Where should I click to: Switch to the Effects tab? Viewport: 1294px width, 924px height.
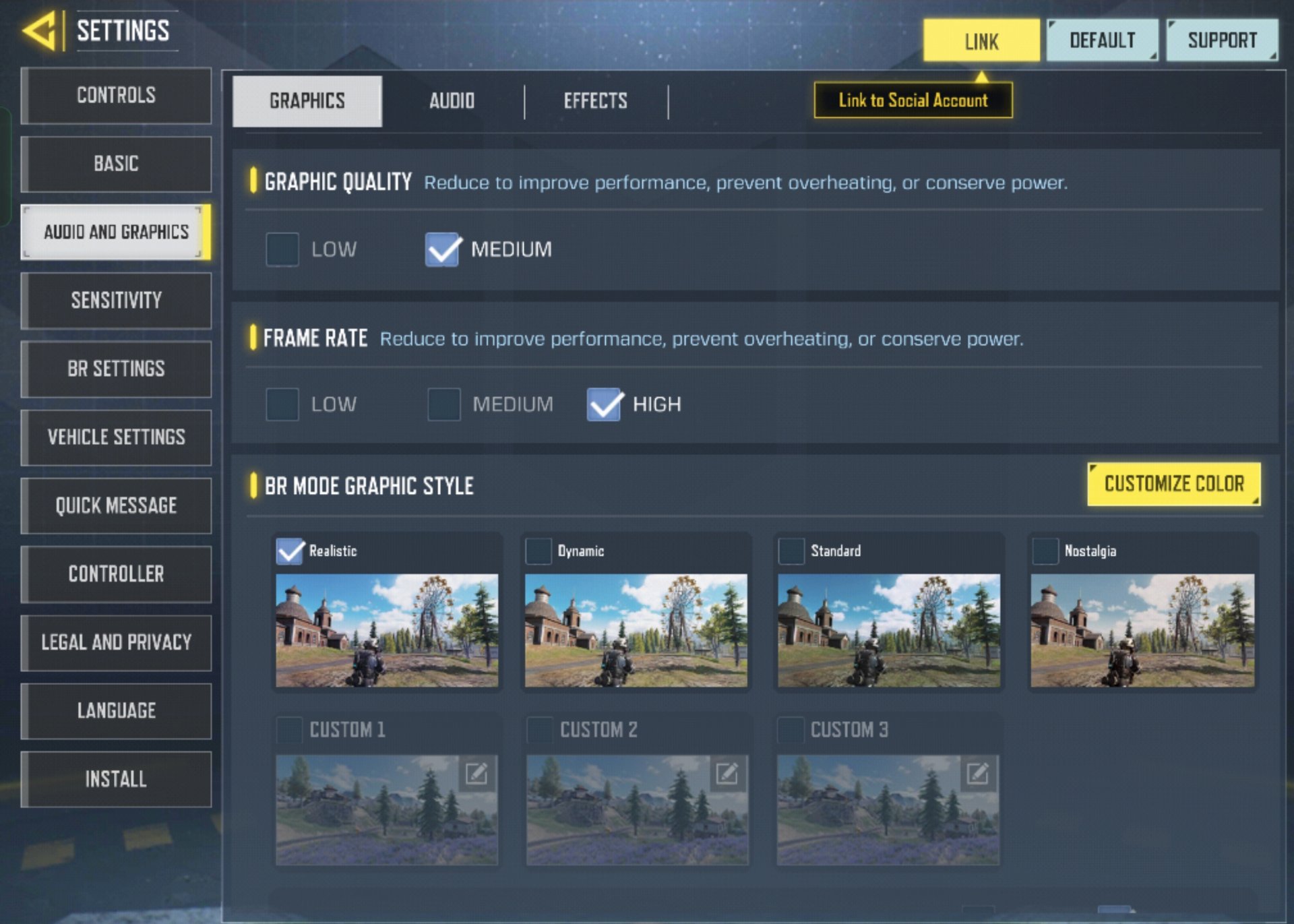click(x=596, y=101)
